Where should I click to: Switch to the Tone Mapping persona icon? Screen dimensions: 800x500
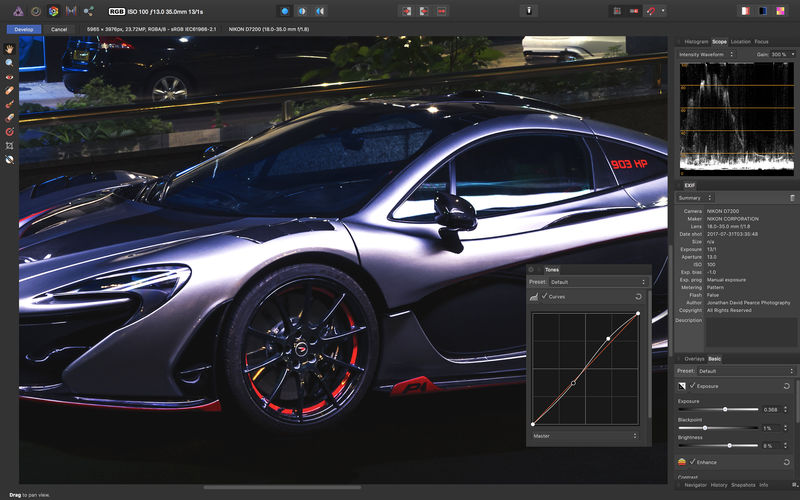click(71, 11)
